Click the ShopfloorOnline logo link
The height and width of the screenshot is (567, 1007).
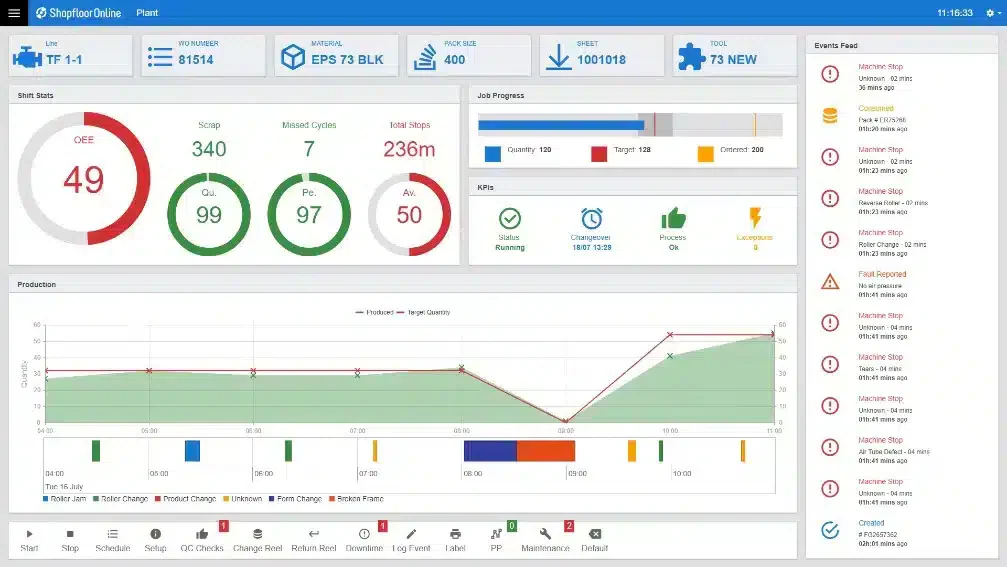click(78, 13)
